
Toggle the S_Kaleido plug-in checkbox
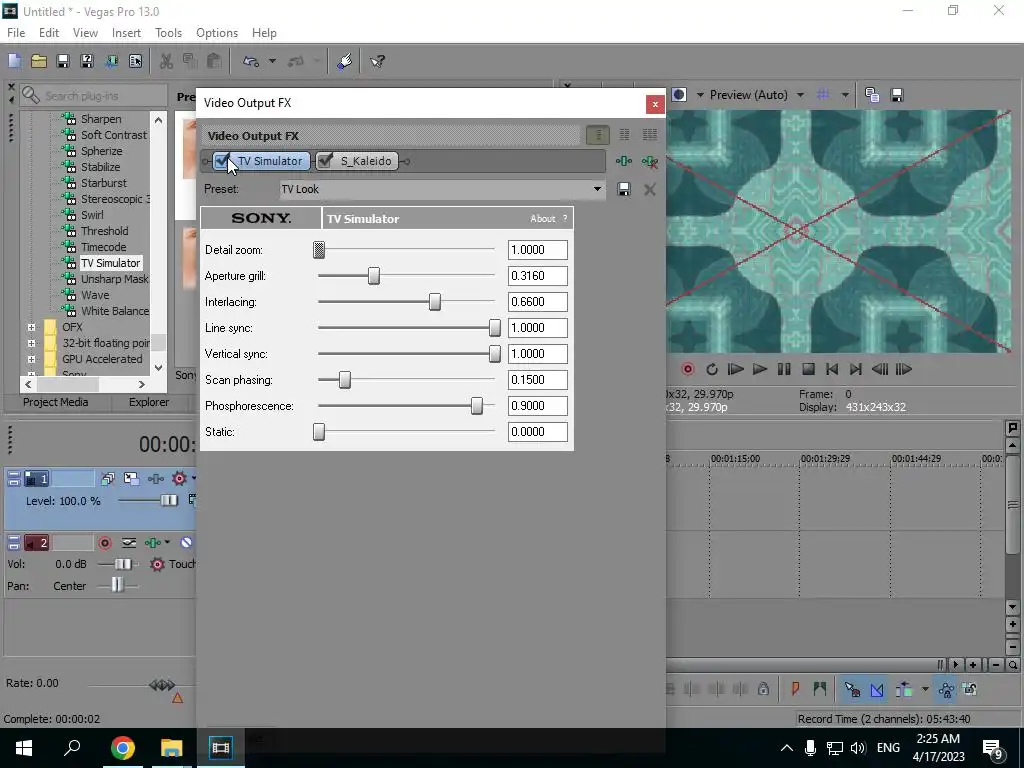[325, 161]
